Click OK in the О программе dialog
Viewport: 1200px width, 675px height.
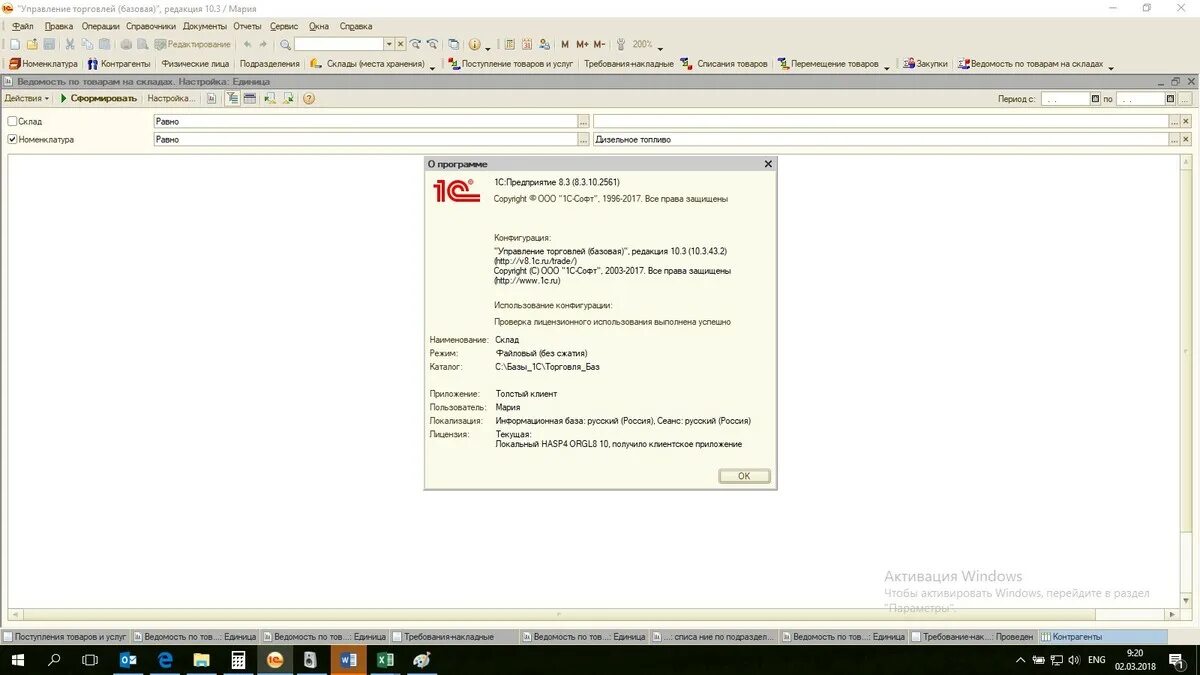coord(744,476)
